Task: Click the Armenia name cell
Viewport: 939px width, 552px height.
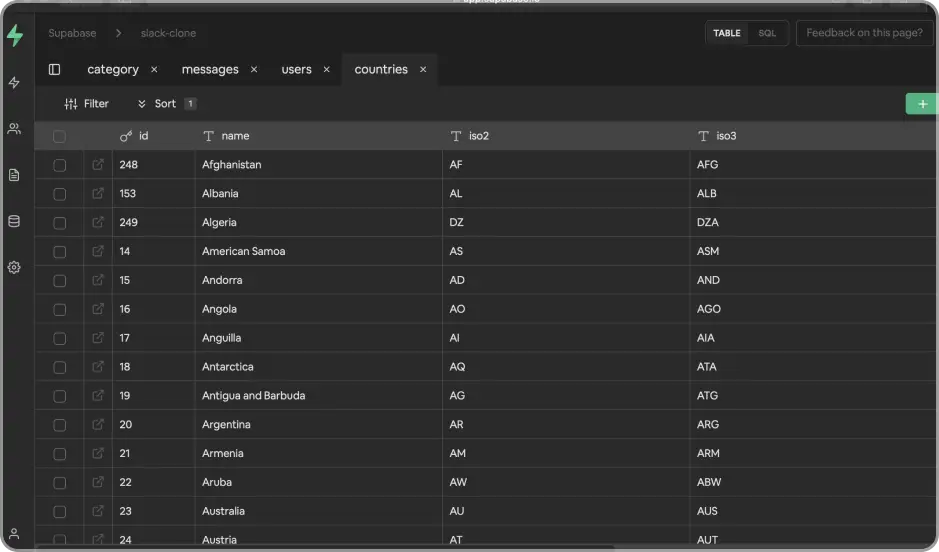Action: click(x=319, y=453)
